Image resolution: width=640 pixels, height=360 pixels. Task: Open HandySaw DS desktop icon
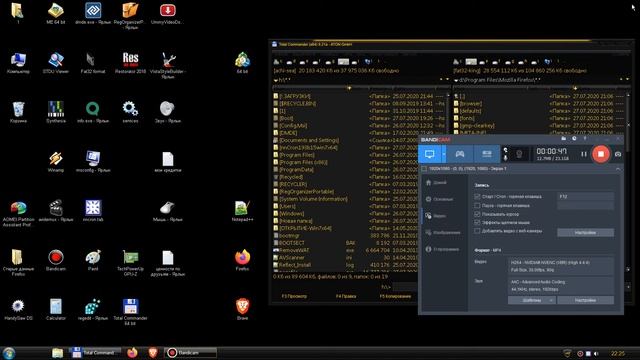click(x=18, y=309)
